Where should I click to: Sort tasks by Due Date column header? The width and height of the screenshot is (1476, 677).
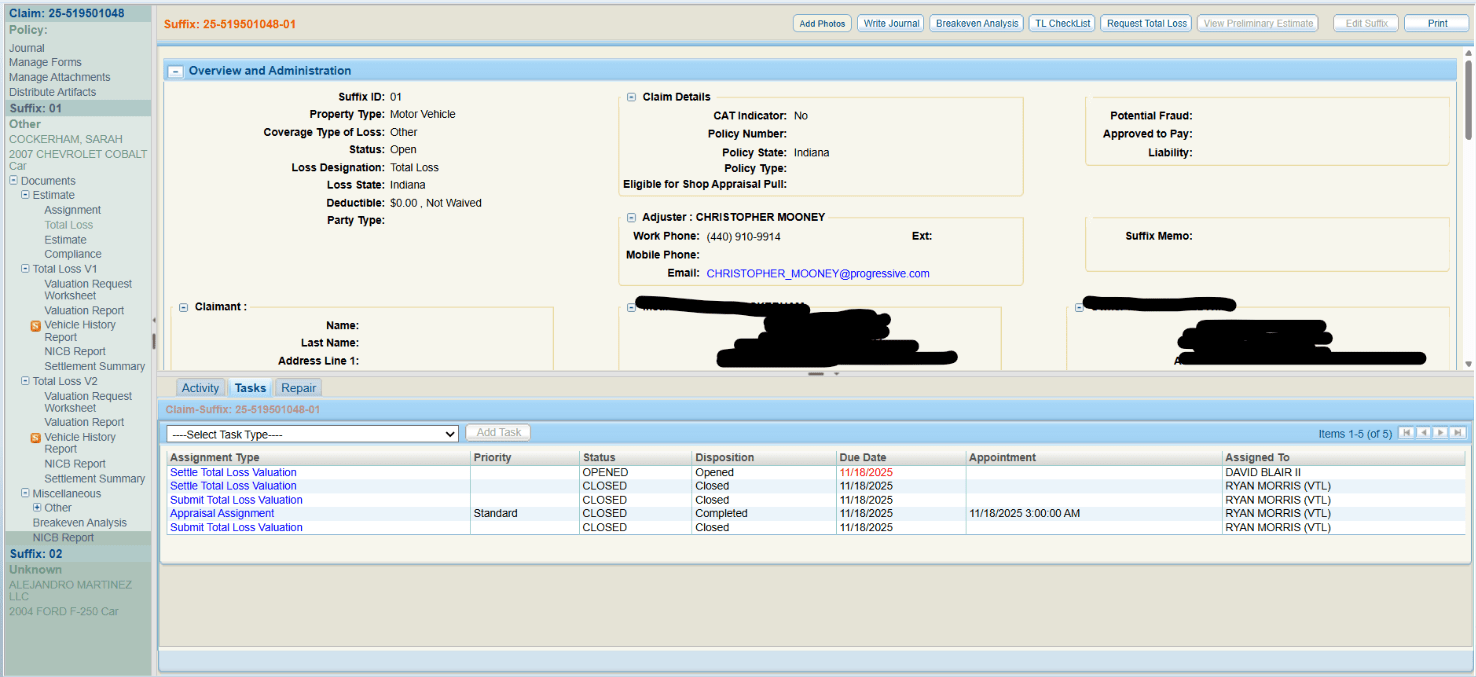point(862,458)
